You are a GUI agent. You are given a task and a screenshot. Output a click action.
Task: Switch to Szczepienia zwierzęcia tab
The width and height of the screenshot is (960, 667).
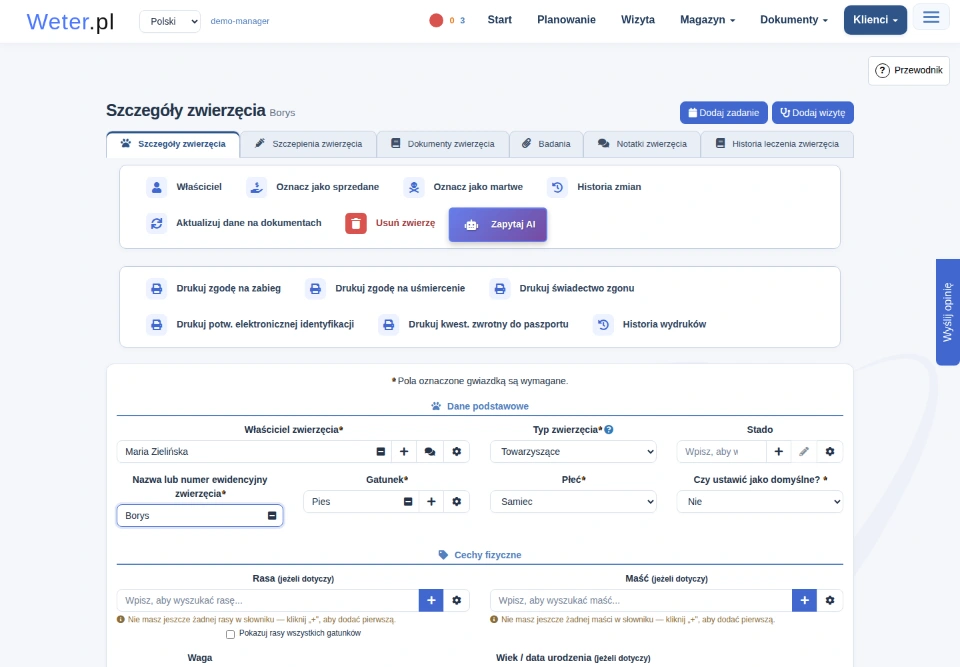click(309, 145)
